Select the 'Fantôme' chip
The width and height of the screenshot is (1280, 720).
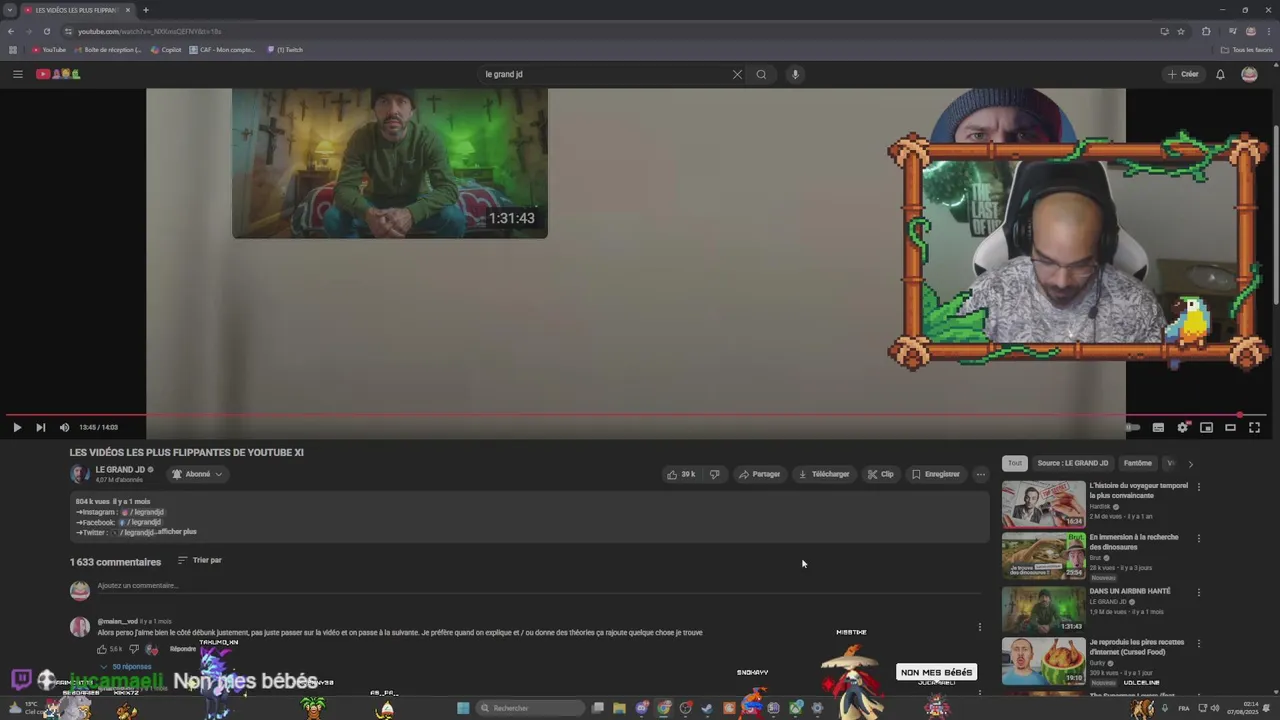pos(1137,463)
